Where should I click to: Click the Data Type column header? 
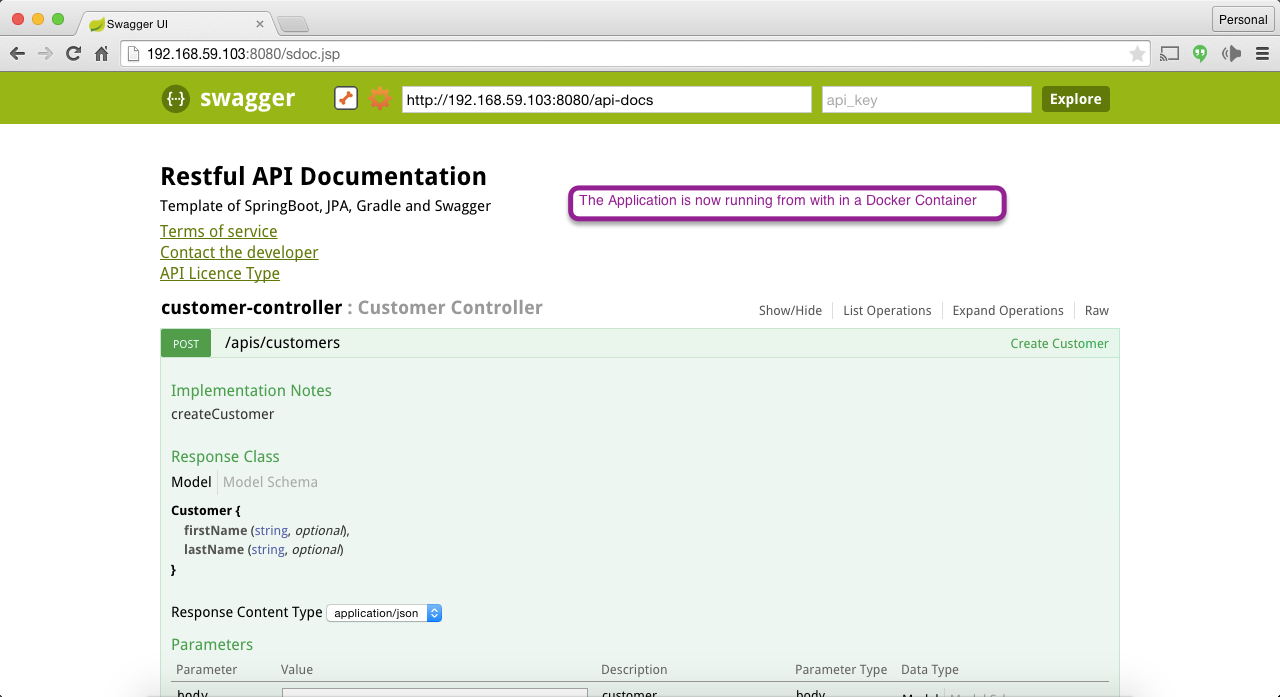point(930,670)
